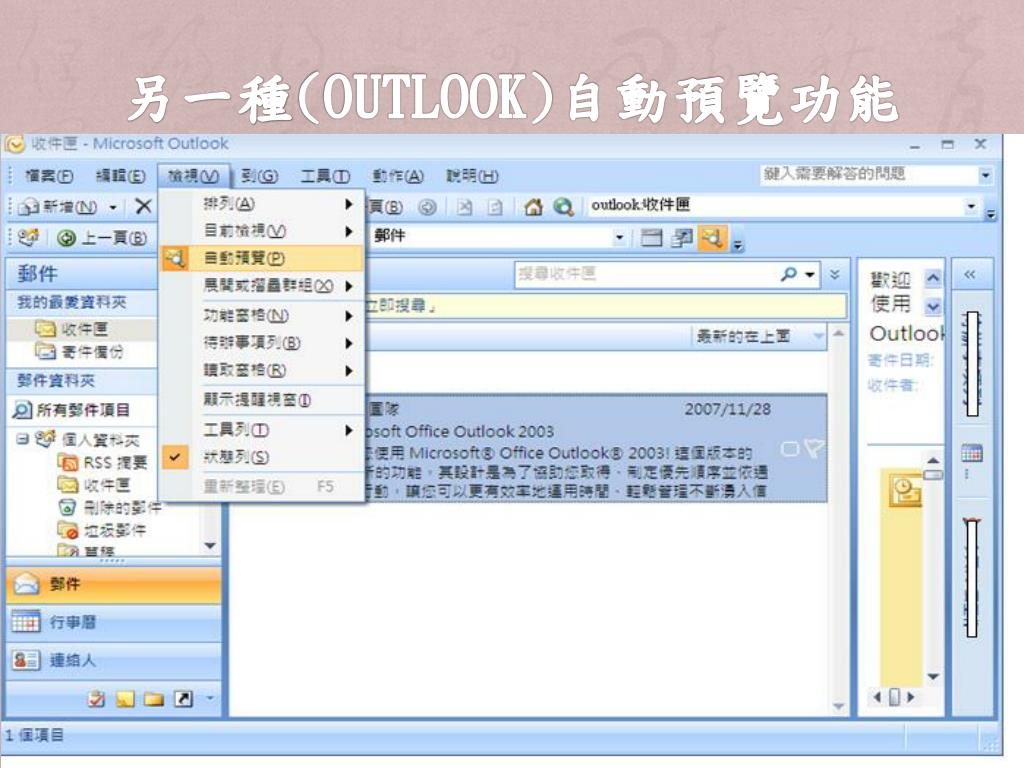Click the folder list scroll-down arrow
Viewport: 1024px width, 768px height.
pos(210,545)
